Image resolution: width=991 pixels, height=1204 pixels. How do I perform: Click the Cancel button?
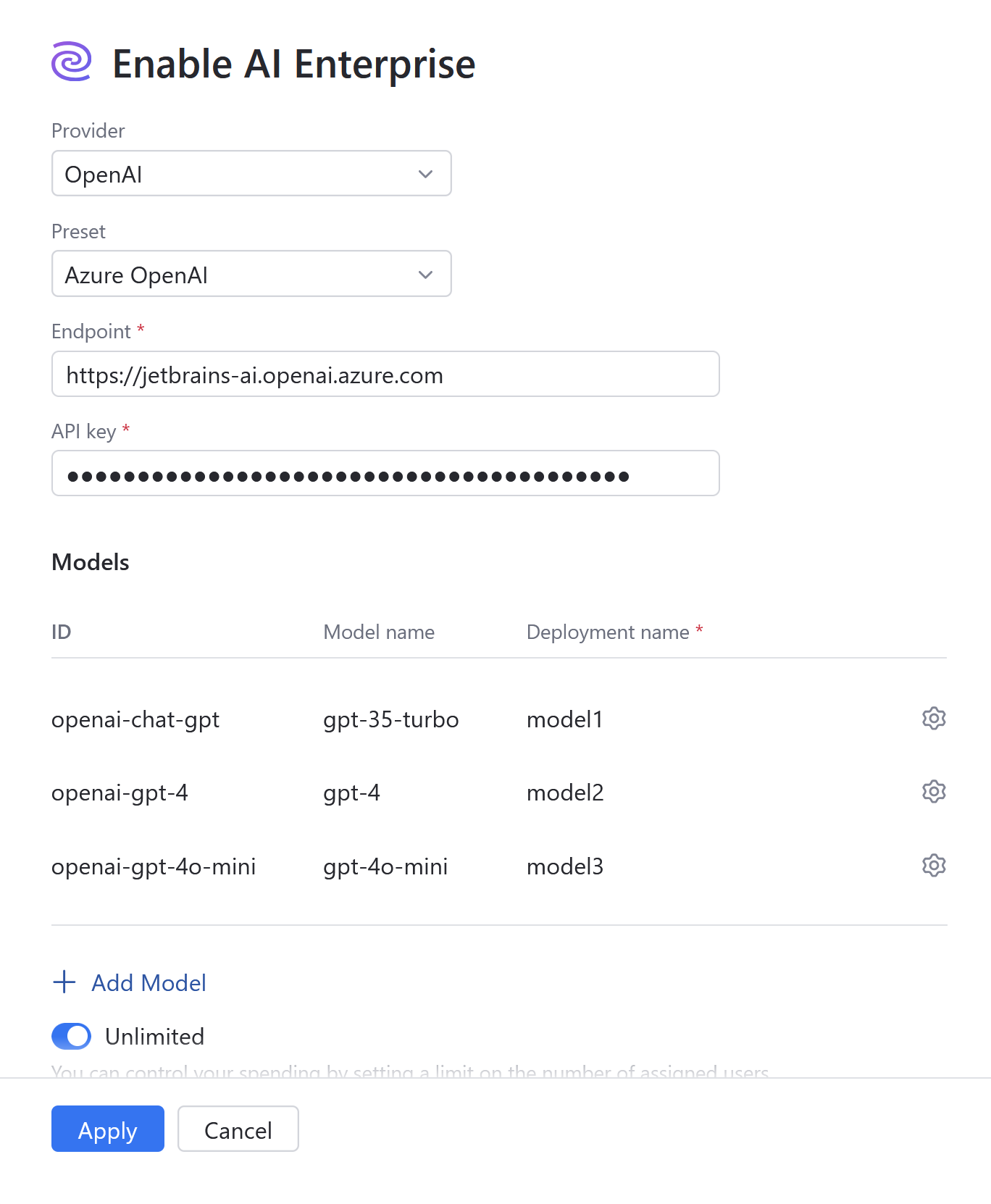[x=238, y=1129]
